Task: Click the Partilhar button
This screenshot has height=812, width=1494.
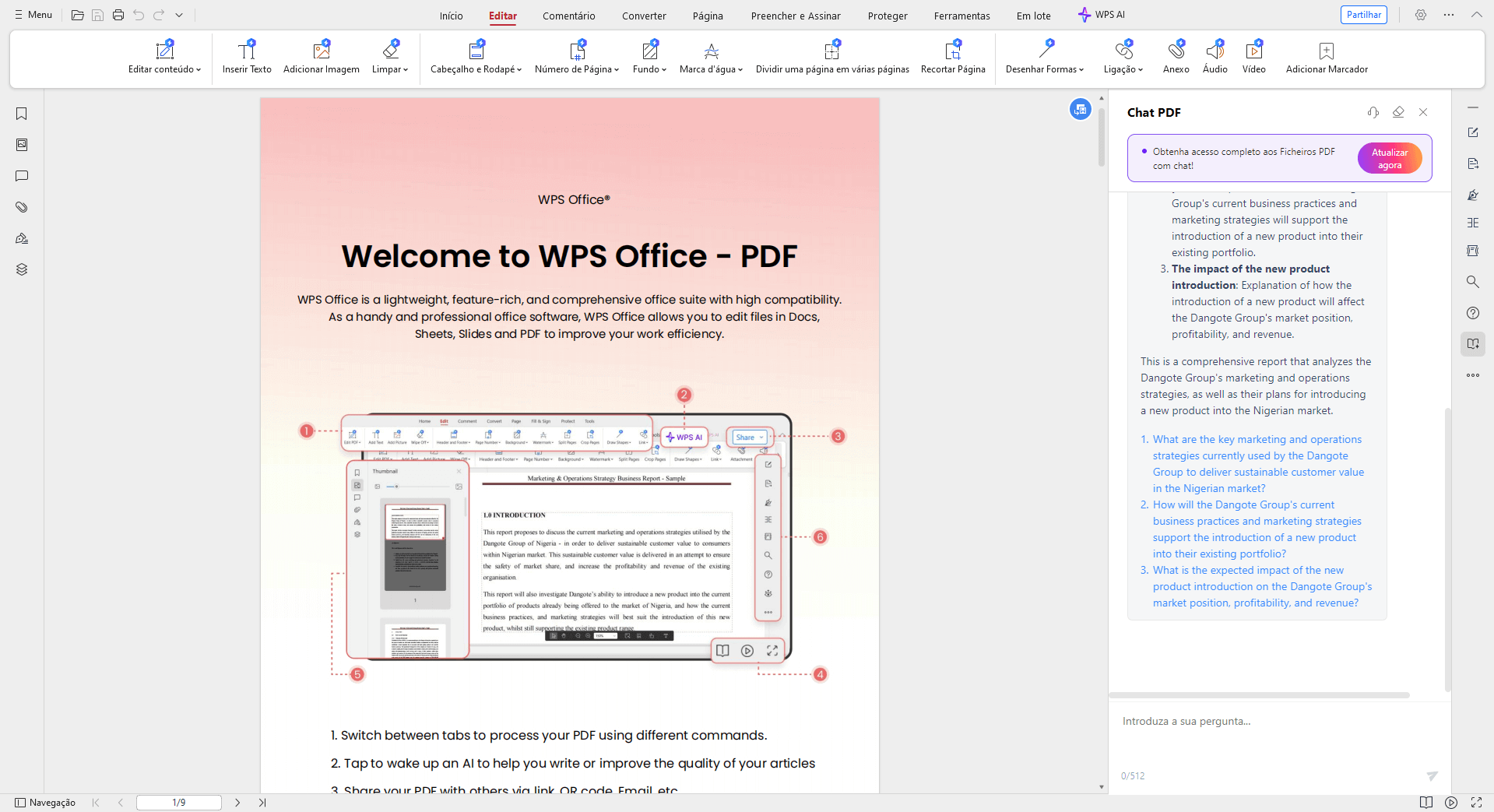Action: point(1364,15)
